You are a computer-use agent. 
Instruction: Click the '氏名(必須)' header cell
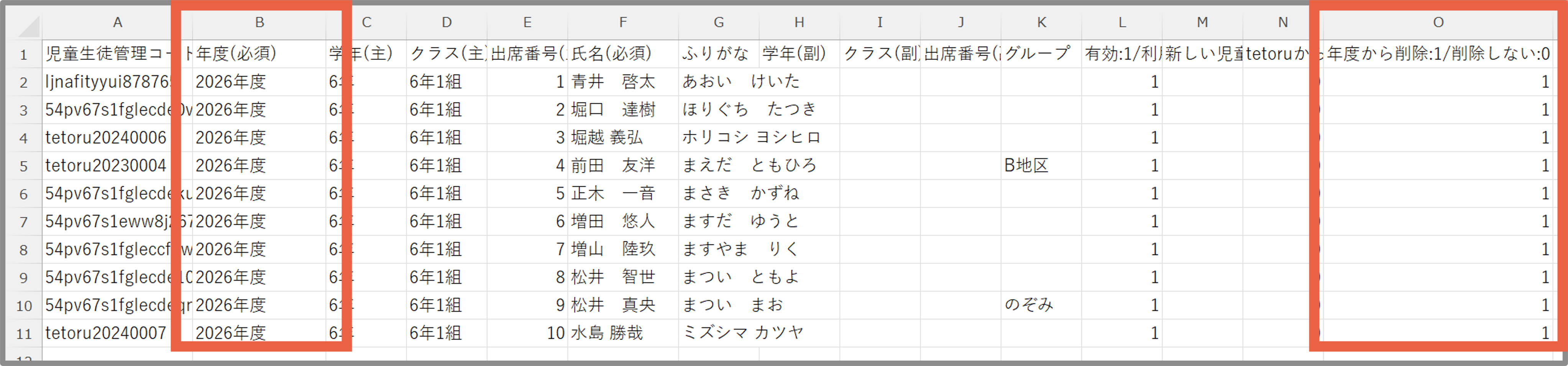click(x=623, y=54)
